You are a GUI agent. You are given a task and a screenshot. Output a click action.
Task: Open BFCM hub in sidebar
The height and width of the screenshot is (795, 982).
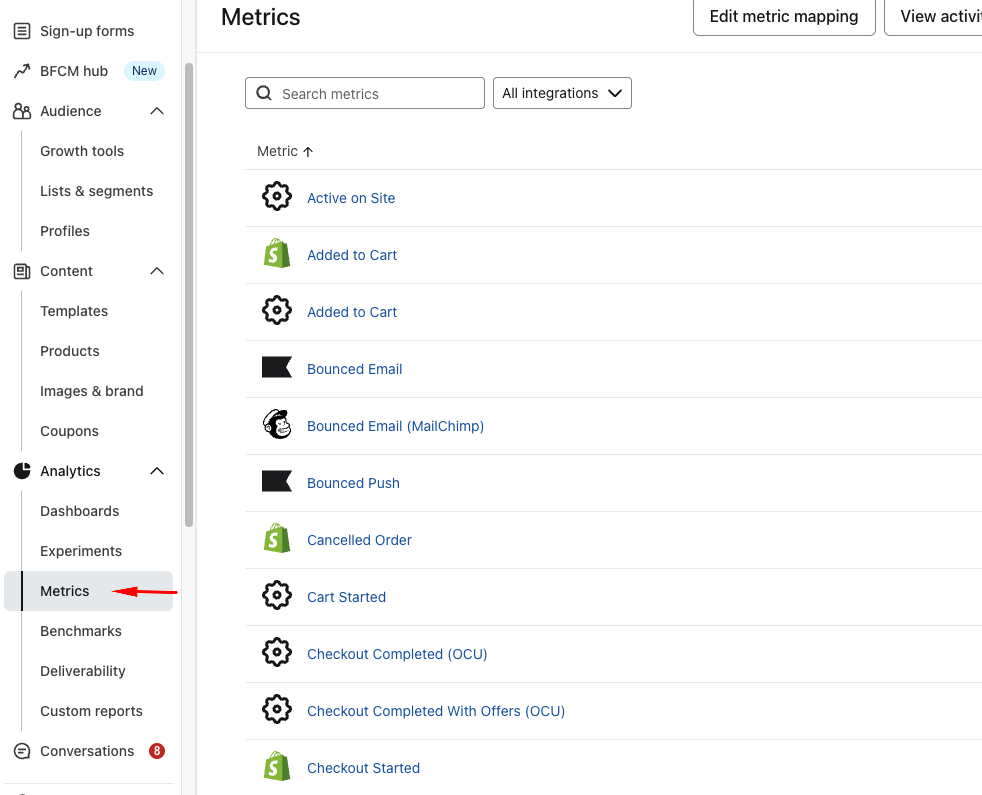(x=74, y=71)
